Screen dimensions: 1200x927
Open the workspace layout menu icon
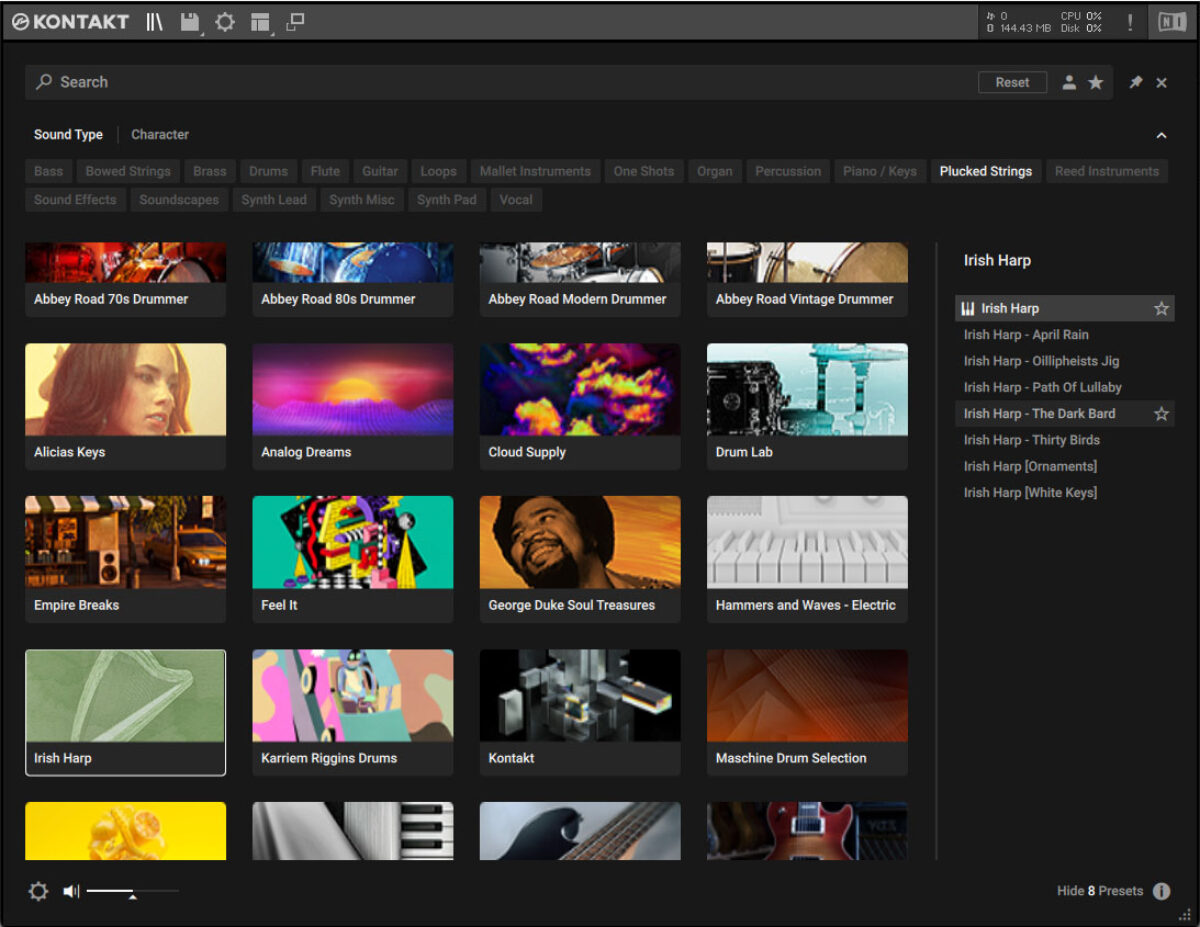[x=261, y=22]
